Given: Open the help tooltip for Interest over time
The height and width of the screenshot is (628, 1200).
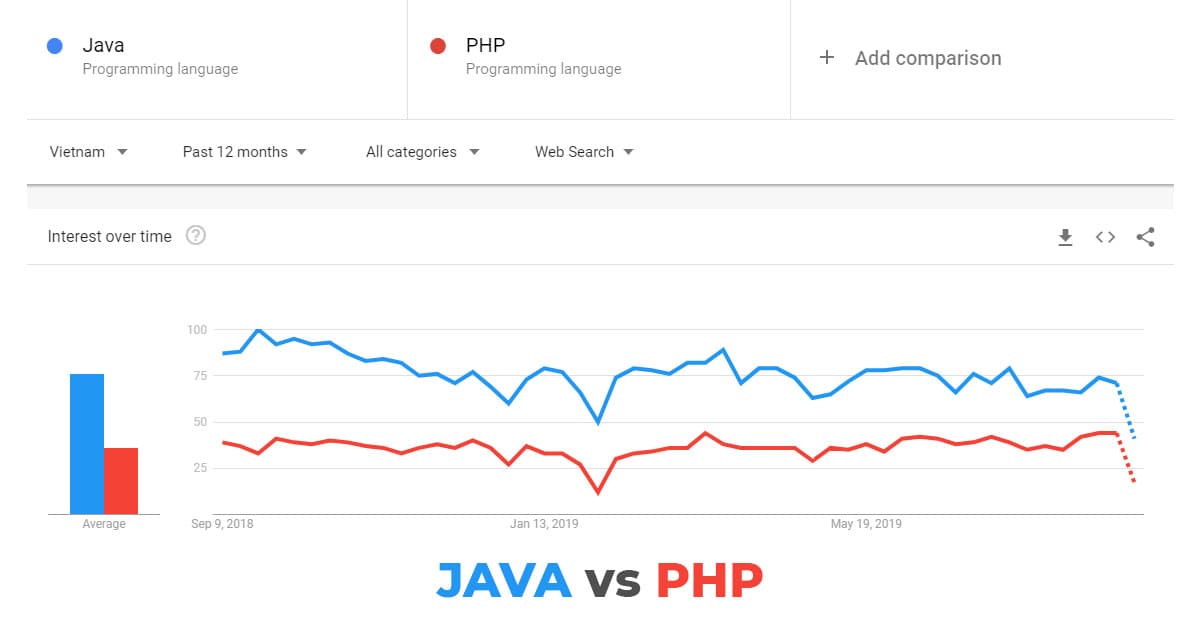Looking at the screenshot, I should click(x=196, y=235).
